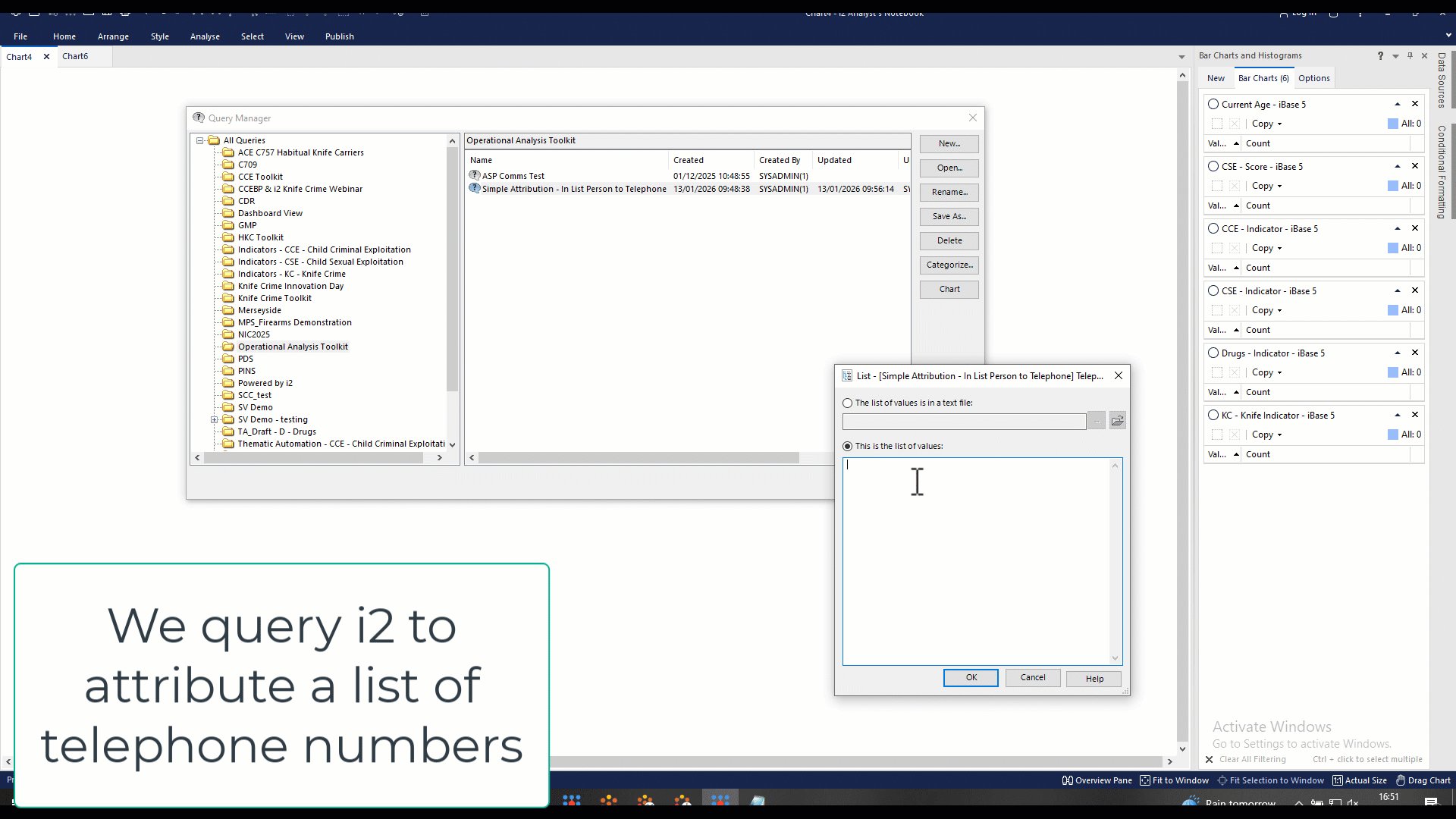Viewport: 1456px width, 819px height.
Task: Select 'The list of values is in a text file' option
Action: coord(848,403)
